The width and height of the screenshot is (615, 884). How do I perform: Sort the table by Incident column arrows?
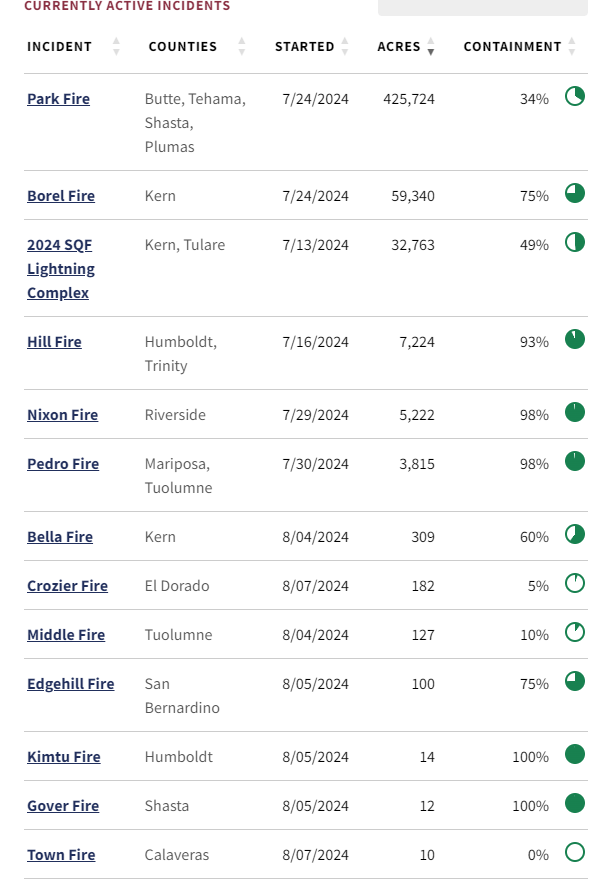coord(116,46)
